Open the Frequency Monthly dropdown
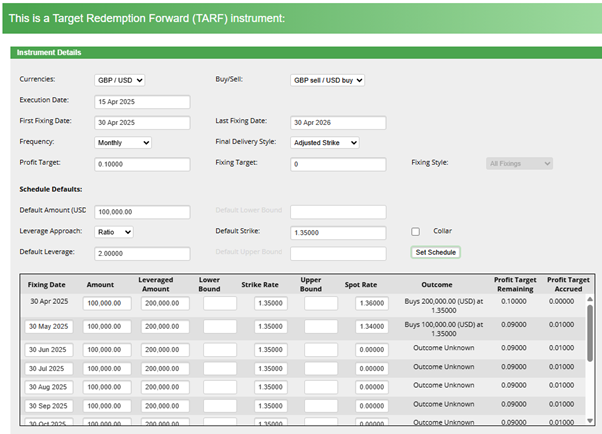Image resolution: width=602 pixels, height=434 pixels. (x=122, y=143)
